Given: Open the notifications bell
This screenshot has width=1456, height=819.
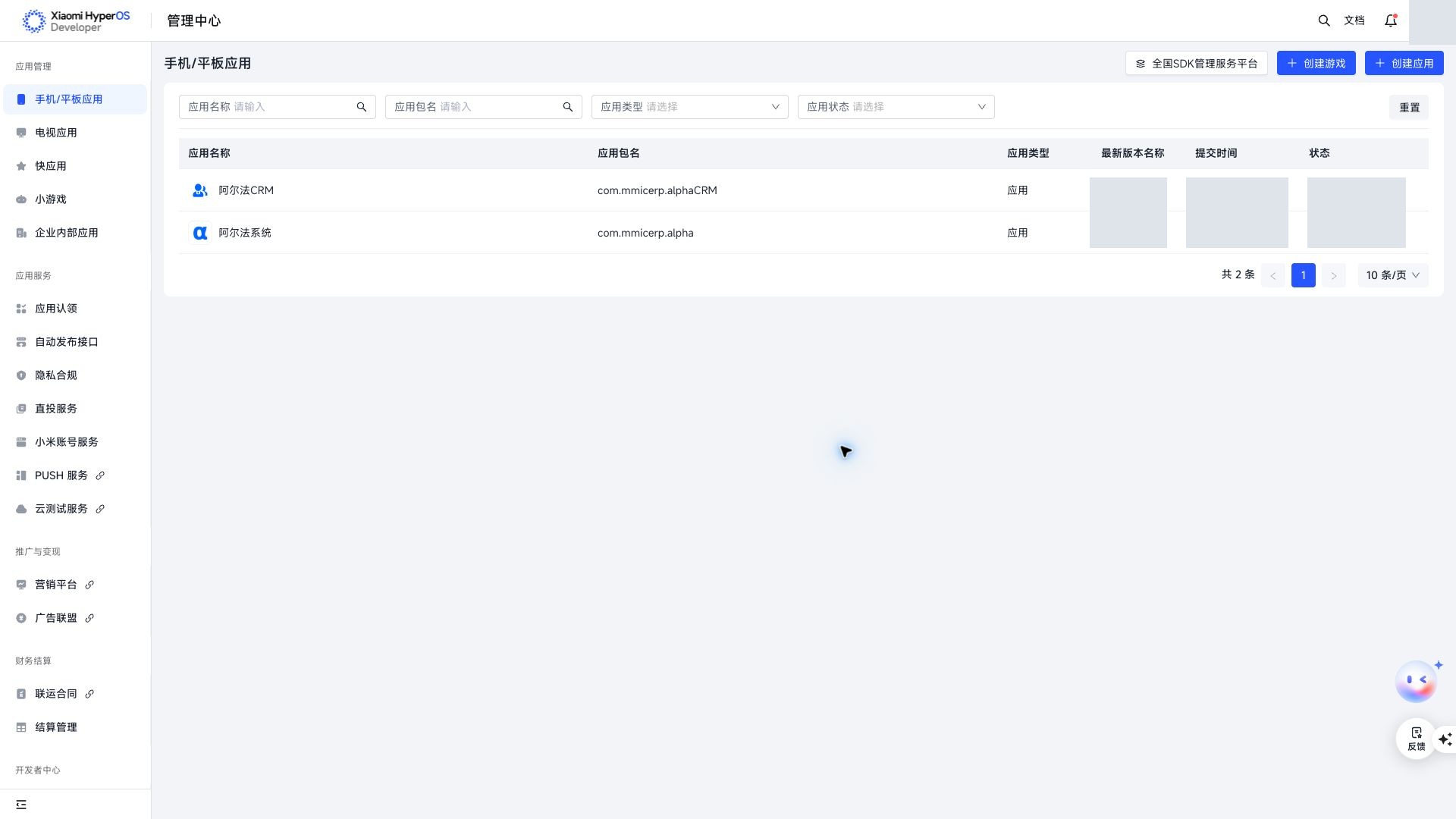Looking at the screenshot, I should [x=1391, y=21].
